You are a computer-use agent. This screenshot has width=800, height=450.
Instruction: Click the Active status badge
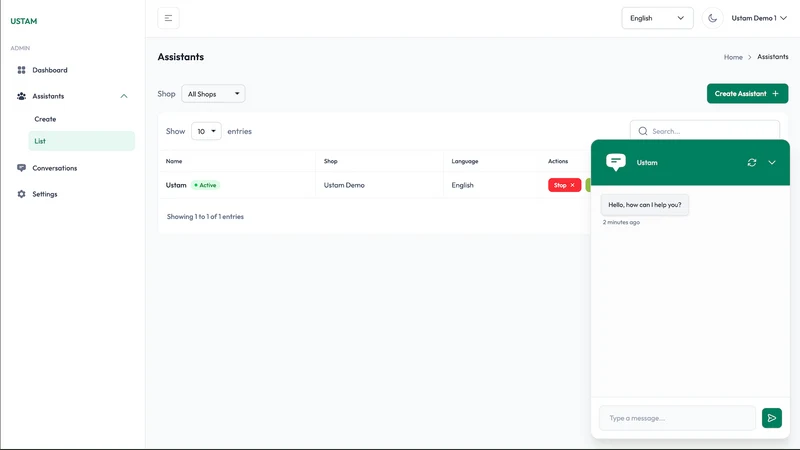click(205, 185)
